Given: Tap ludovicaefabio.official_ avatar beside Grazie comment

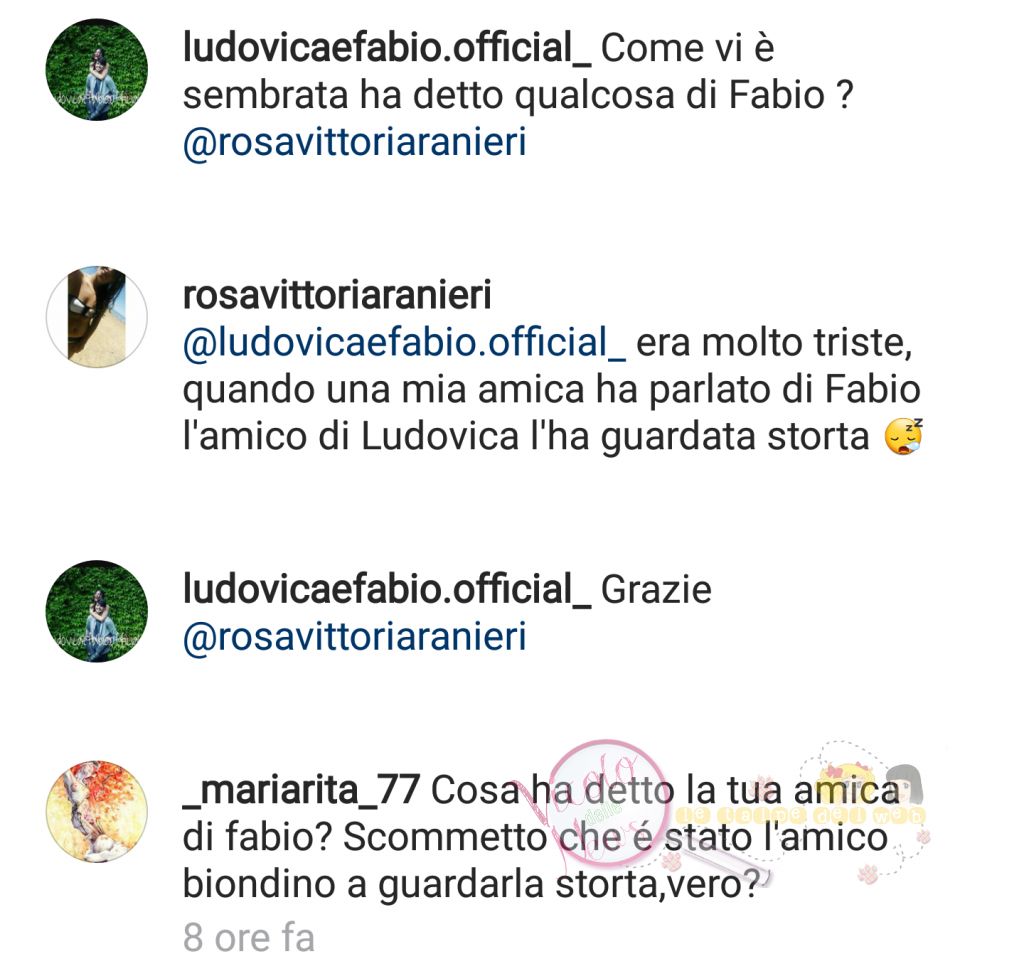Looking at the screenshot, I should click(x=97, y=611).
